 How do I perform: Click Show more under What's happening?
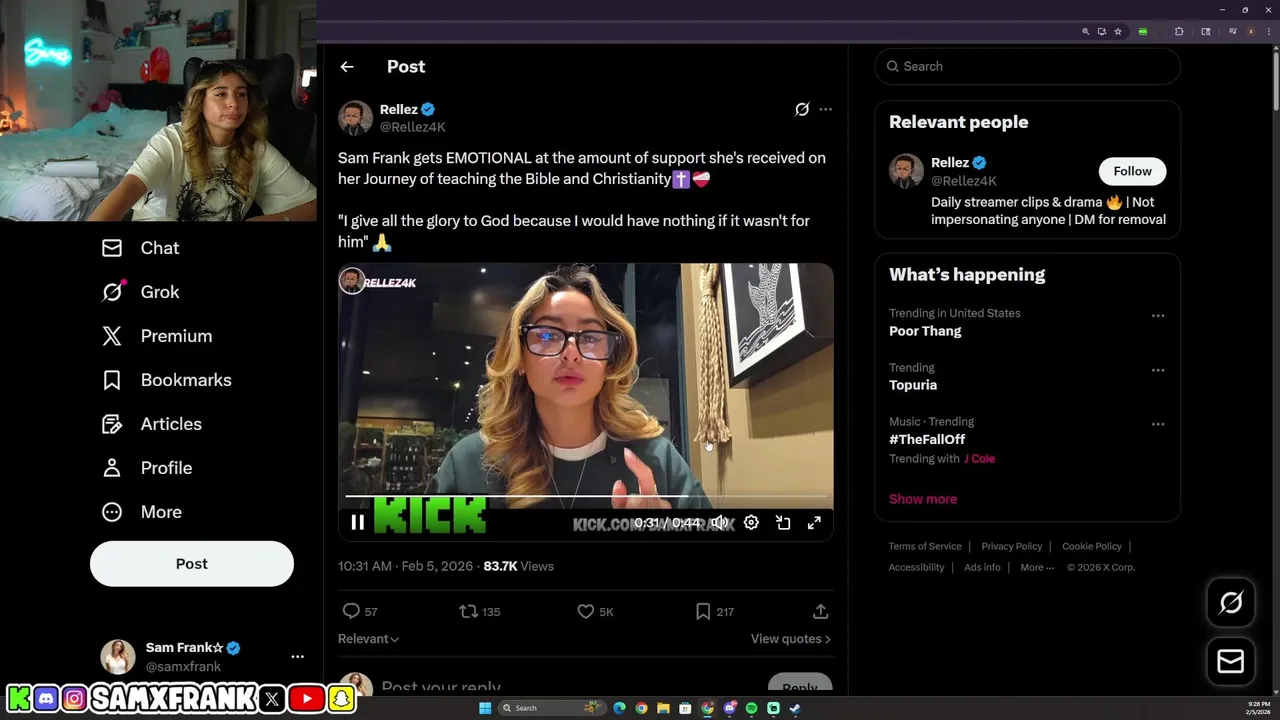(x=923, y=499)
